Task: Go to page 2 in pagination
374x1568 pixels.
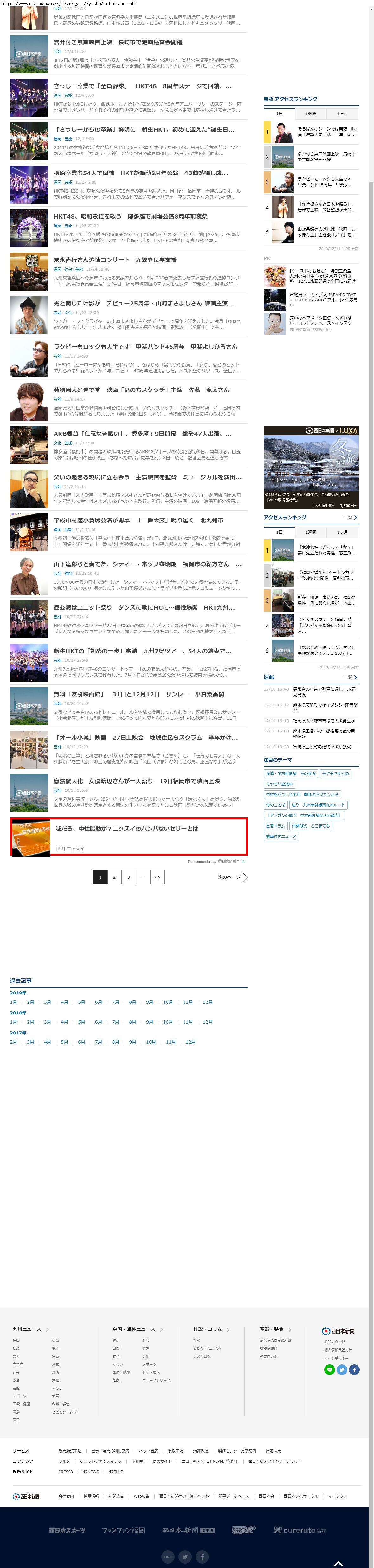Action: pos(114,877)
